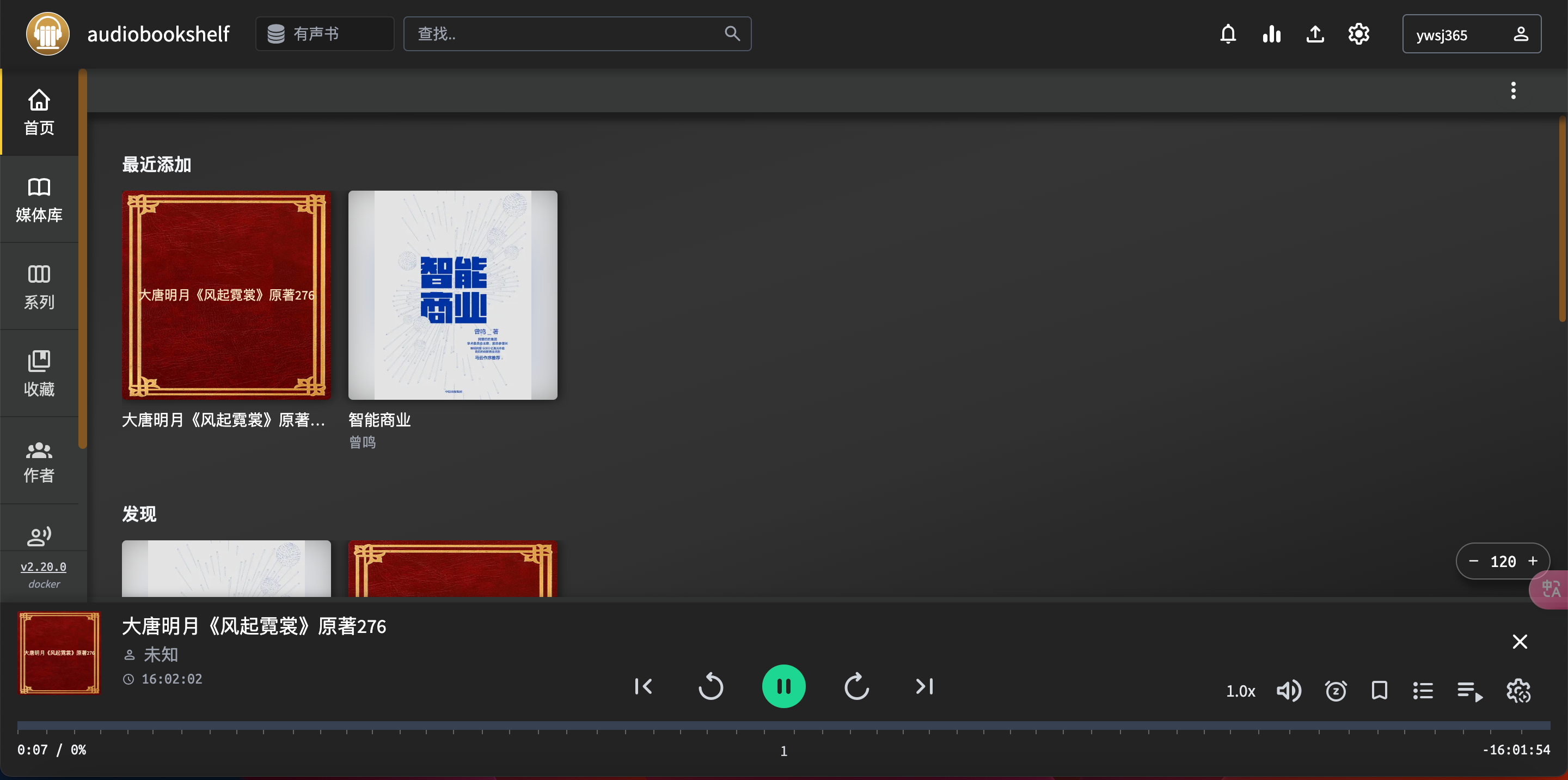Add a bookmark in the player

click(x=1379, y=691)
